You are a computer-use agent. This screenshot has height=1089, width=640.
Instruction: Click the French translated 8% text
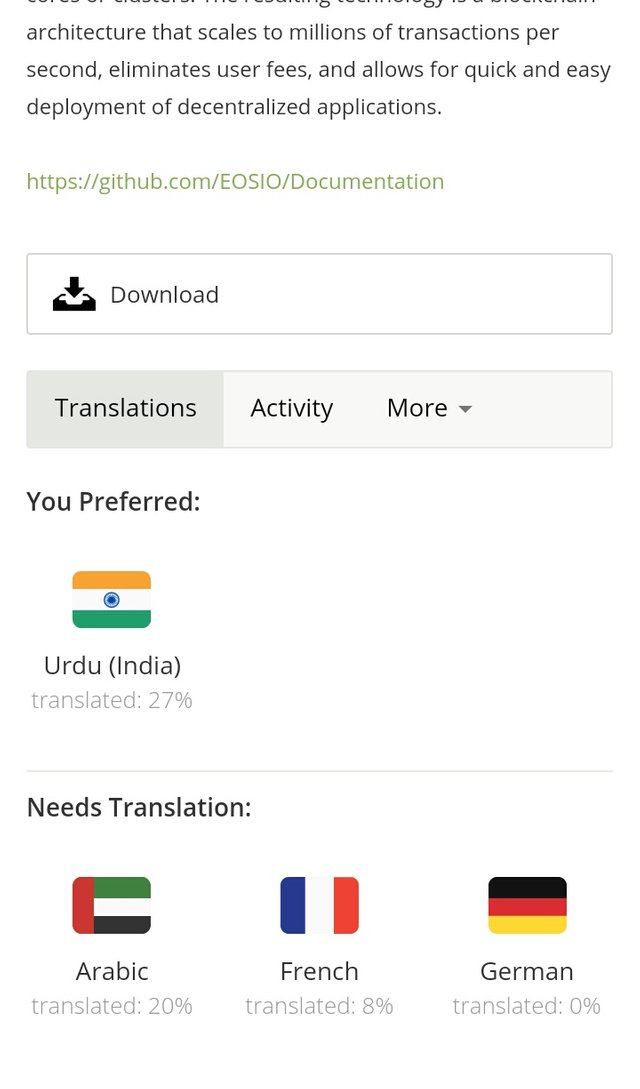pyautogui.click(x=319, y=1006)
